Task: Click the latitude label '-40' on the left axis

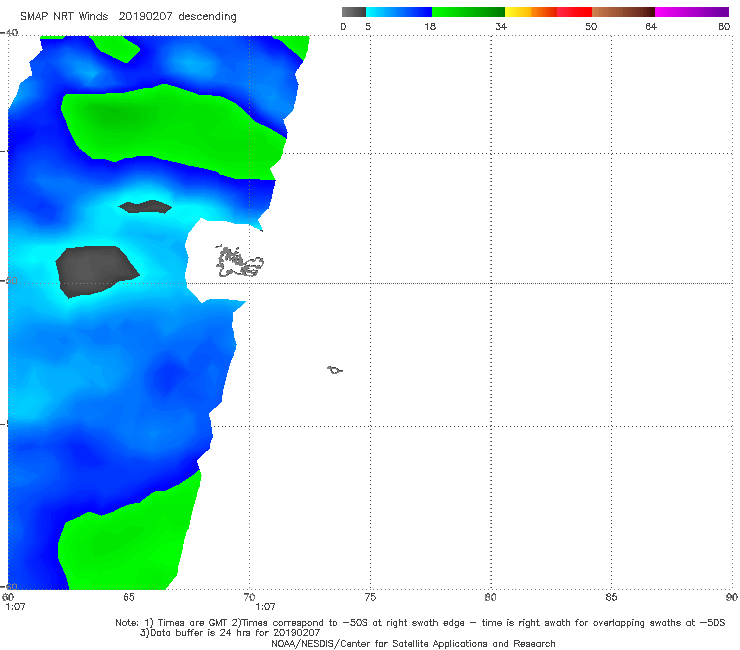Action: click(x=9, y=33)
